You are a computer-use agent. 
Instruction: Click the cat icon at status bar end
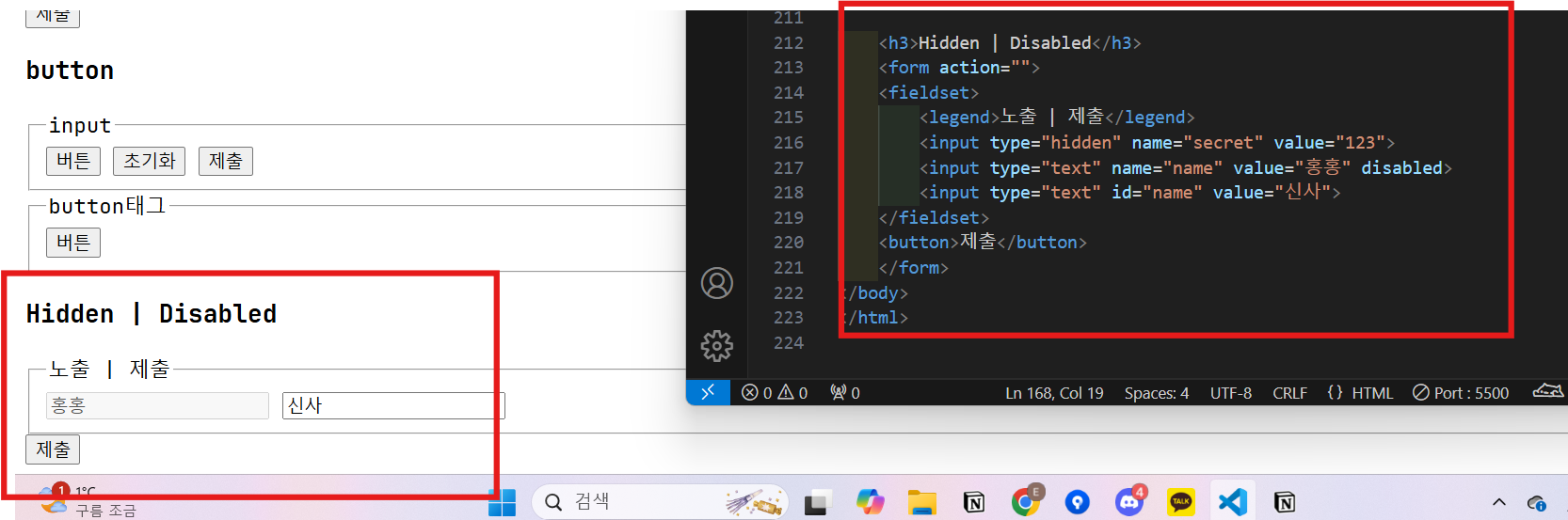(1547, 391)
